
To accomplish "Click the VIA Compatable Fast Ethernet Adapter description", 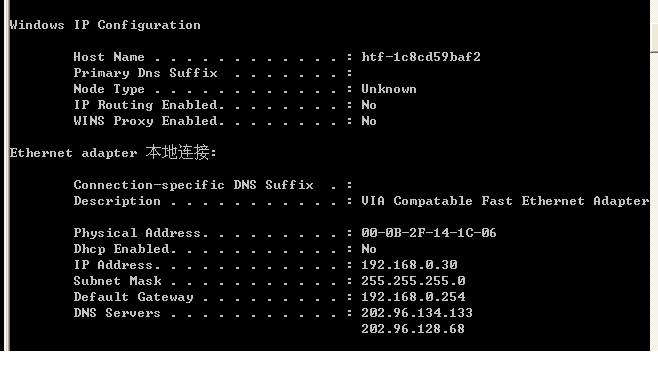I will (505, 201).
